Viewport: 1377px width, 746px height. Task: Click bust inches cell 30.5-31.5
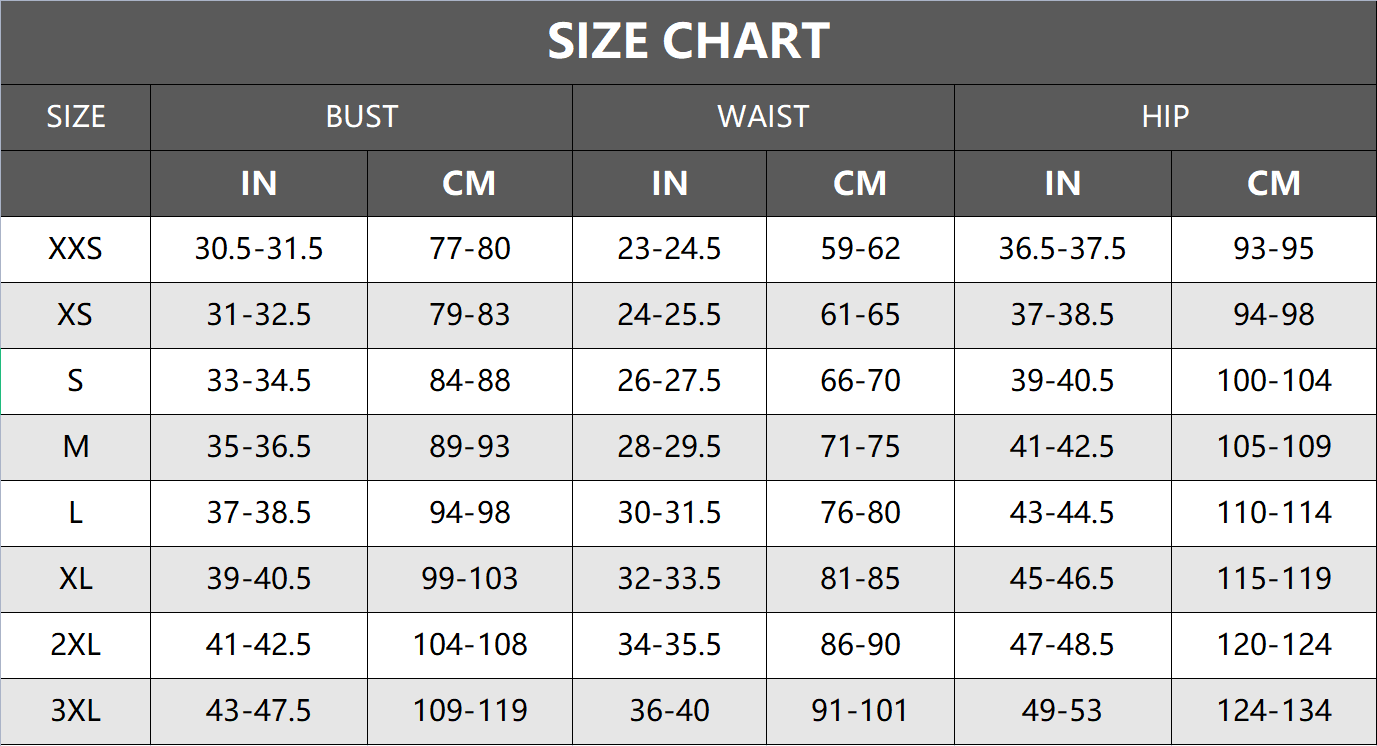(x=259, y=249)
